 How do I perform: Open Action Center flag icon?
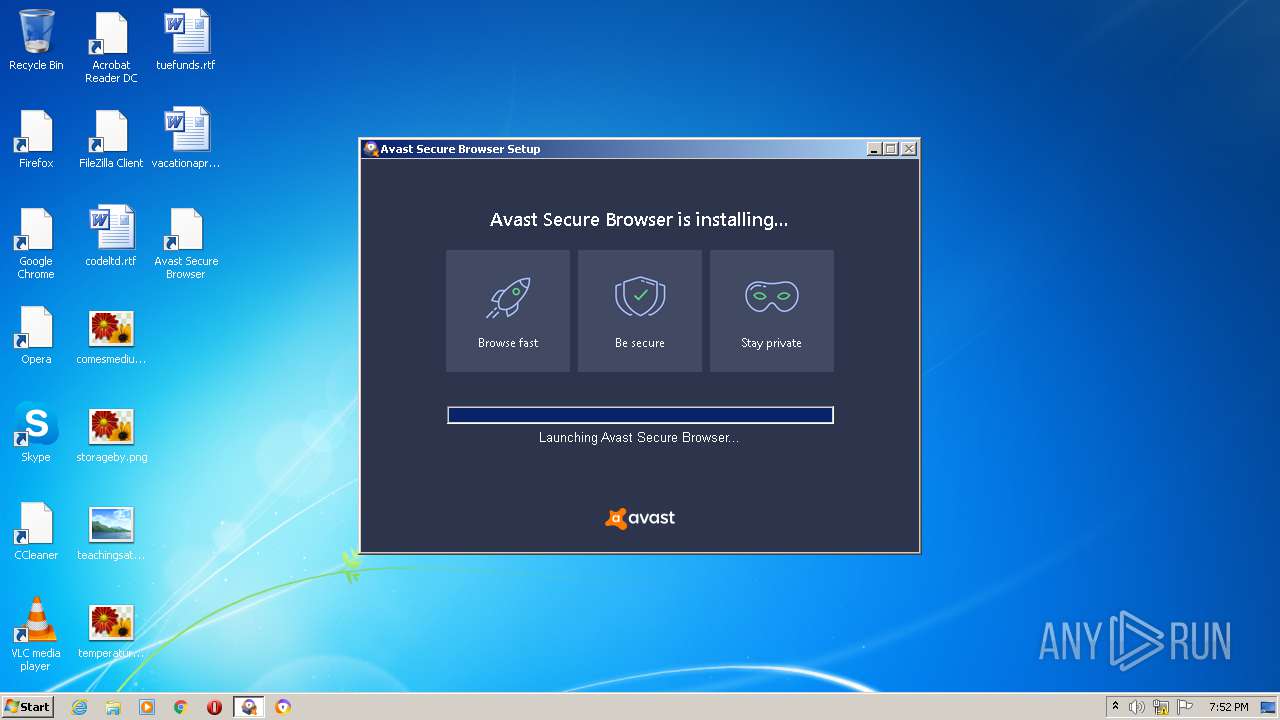[1185, 707]
